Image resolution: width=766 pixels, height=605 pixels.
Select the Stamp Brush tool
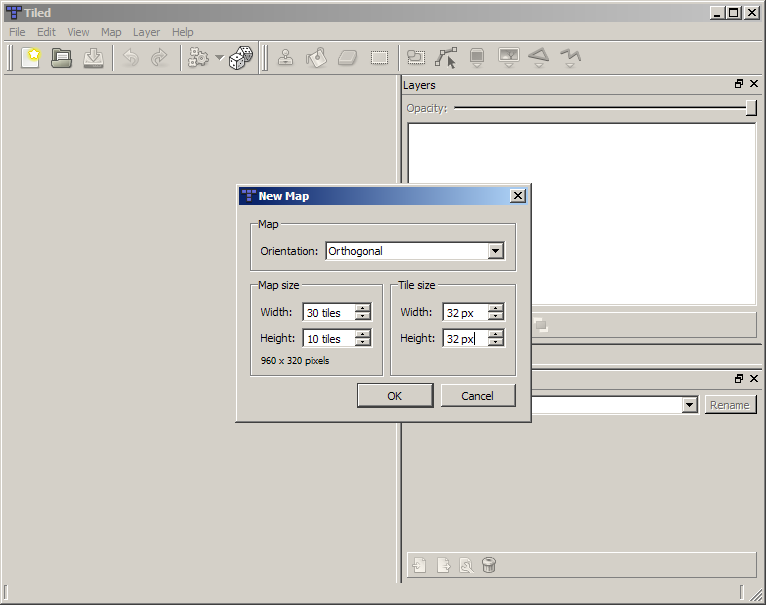(286, 58)
